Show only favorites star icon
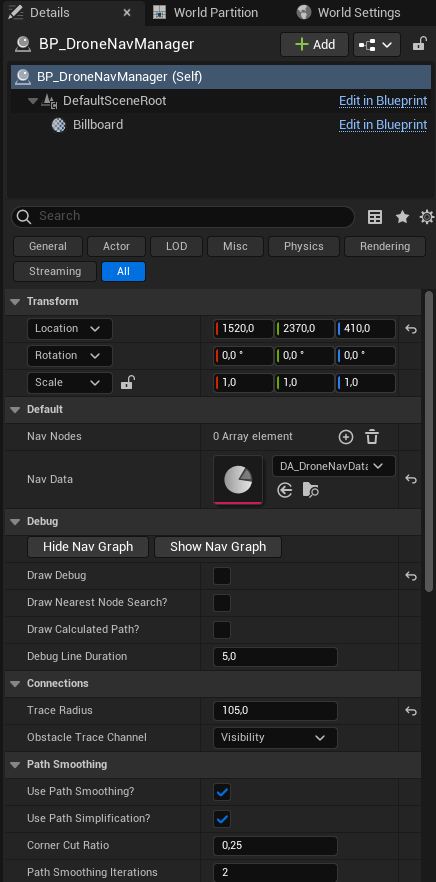This screenshot has width=436, height=882. 402,217
